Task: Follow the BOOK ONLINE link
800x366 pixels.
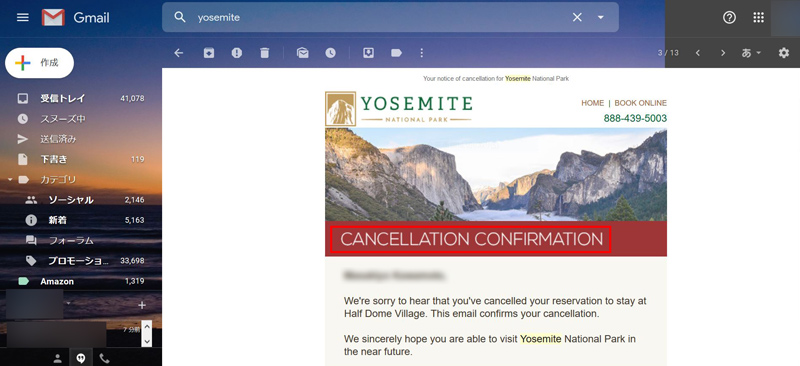Action: point(640,103)
